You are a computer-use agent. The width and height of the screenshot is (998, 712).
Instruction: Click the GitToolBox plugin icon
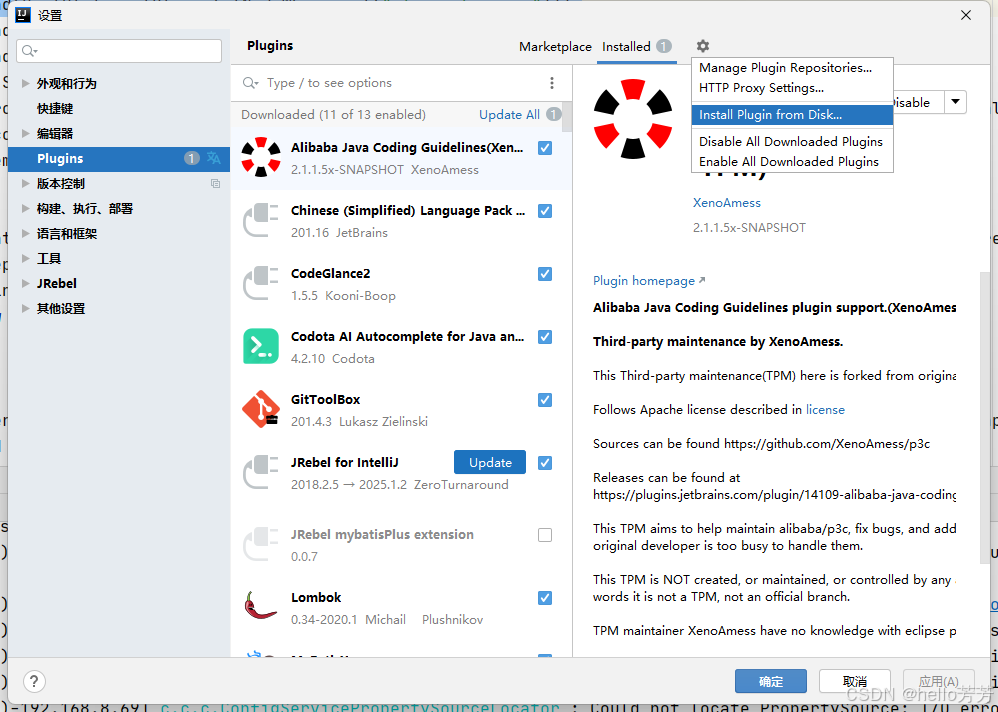pos(261,409)
